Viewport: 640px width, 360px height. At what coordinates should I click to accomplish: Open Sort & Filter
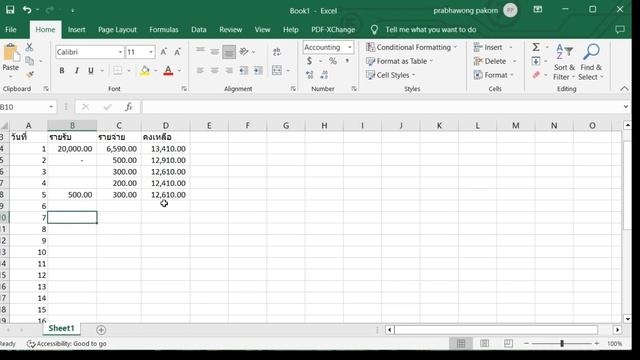[x=564, y=62]
